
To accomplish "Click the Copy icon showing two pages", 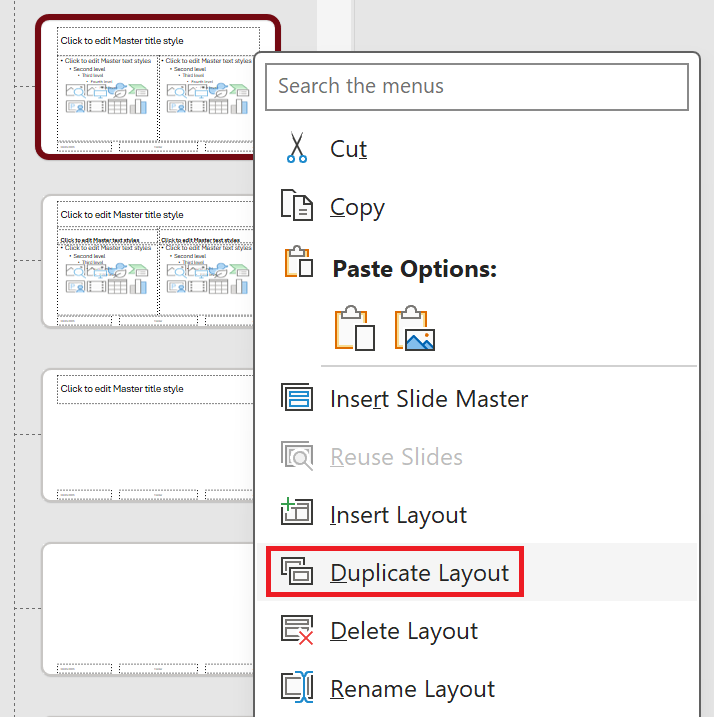I will (297, 206).
